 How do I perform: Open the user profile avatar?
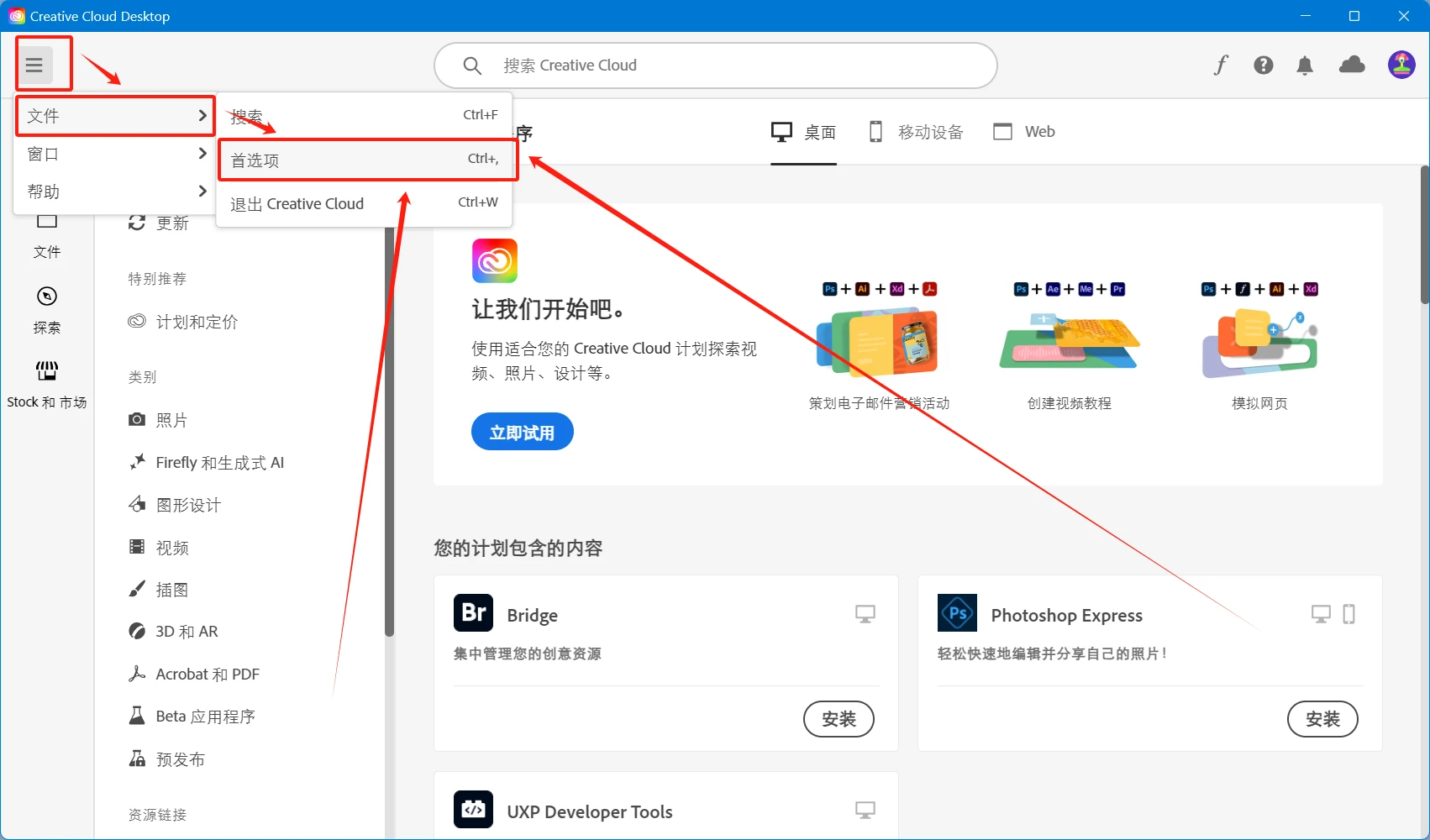tap(1401, 65)
